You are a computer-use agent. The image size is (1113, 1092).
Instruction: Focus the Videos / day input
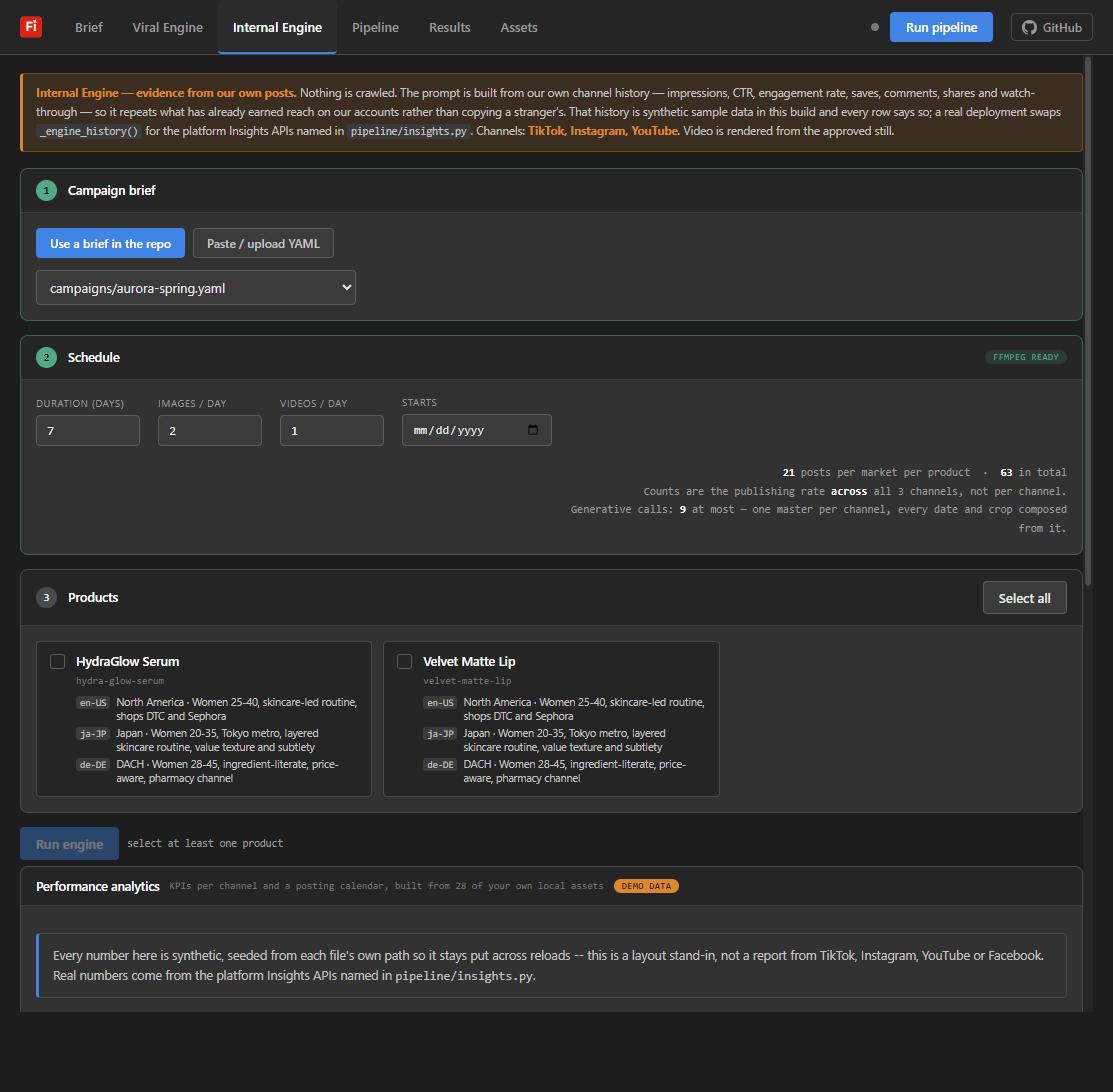(x=332, y=430)
